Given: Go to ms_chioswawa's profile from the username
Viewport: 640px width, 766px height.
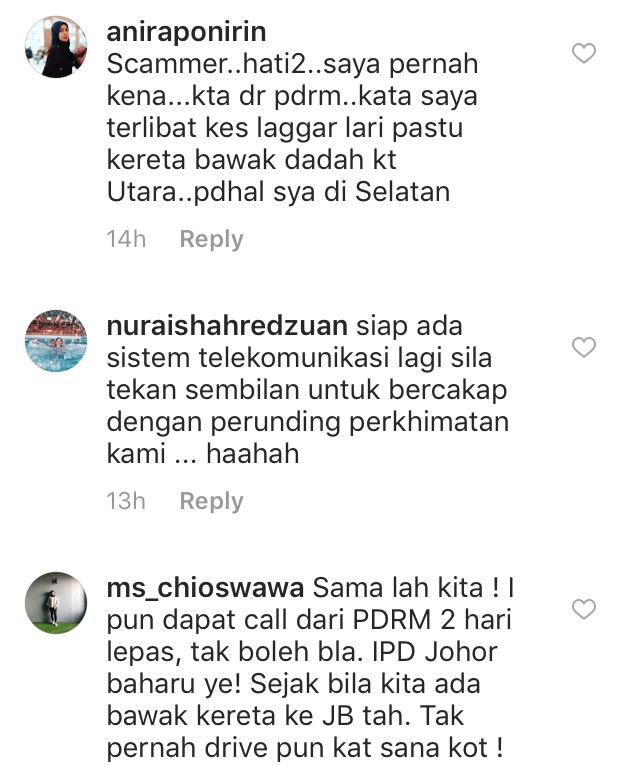Looking at the screenshot, I should point(205,588).
